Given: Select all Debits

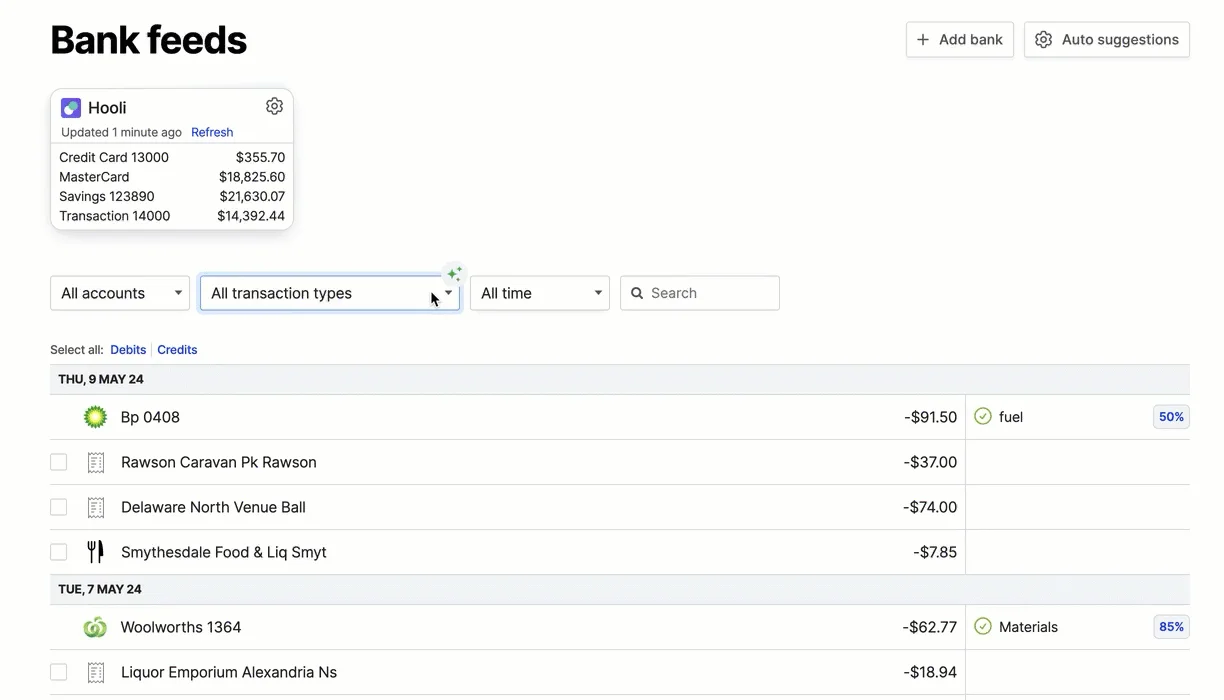Looking at the screenshot, I should (128, 350).
